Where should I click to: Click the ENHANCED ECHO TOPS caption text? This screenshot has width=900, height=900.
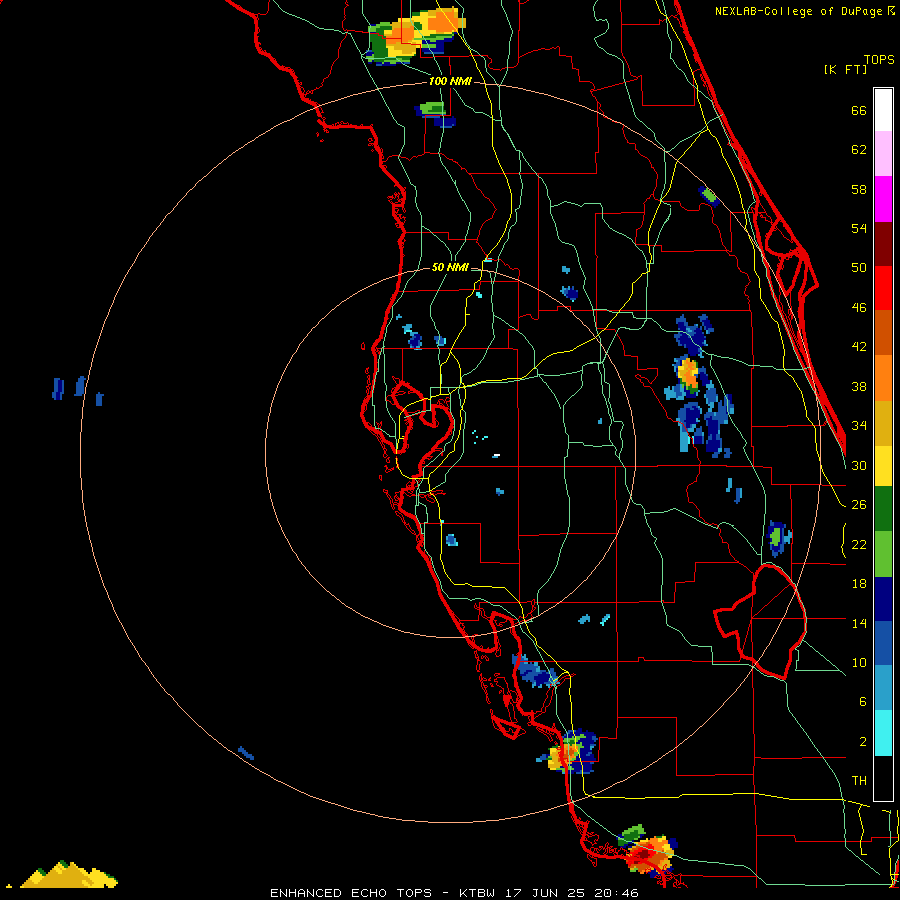point(351,893)
